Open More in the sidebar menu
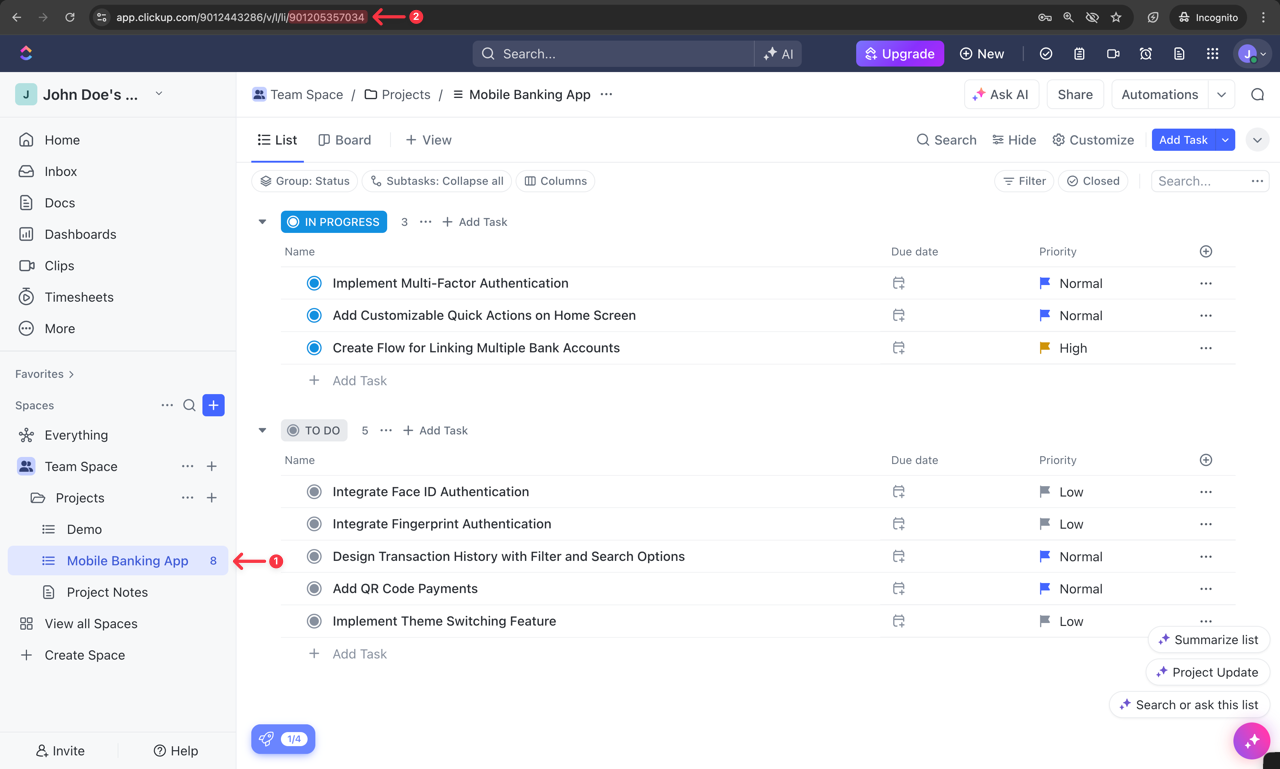 click(57, 328)
